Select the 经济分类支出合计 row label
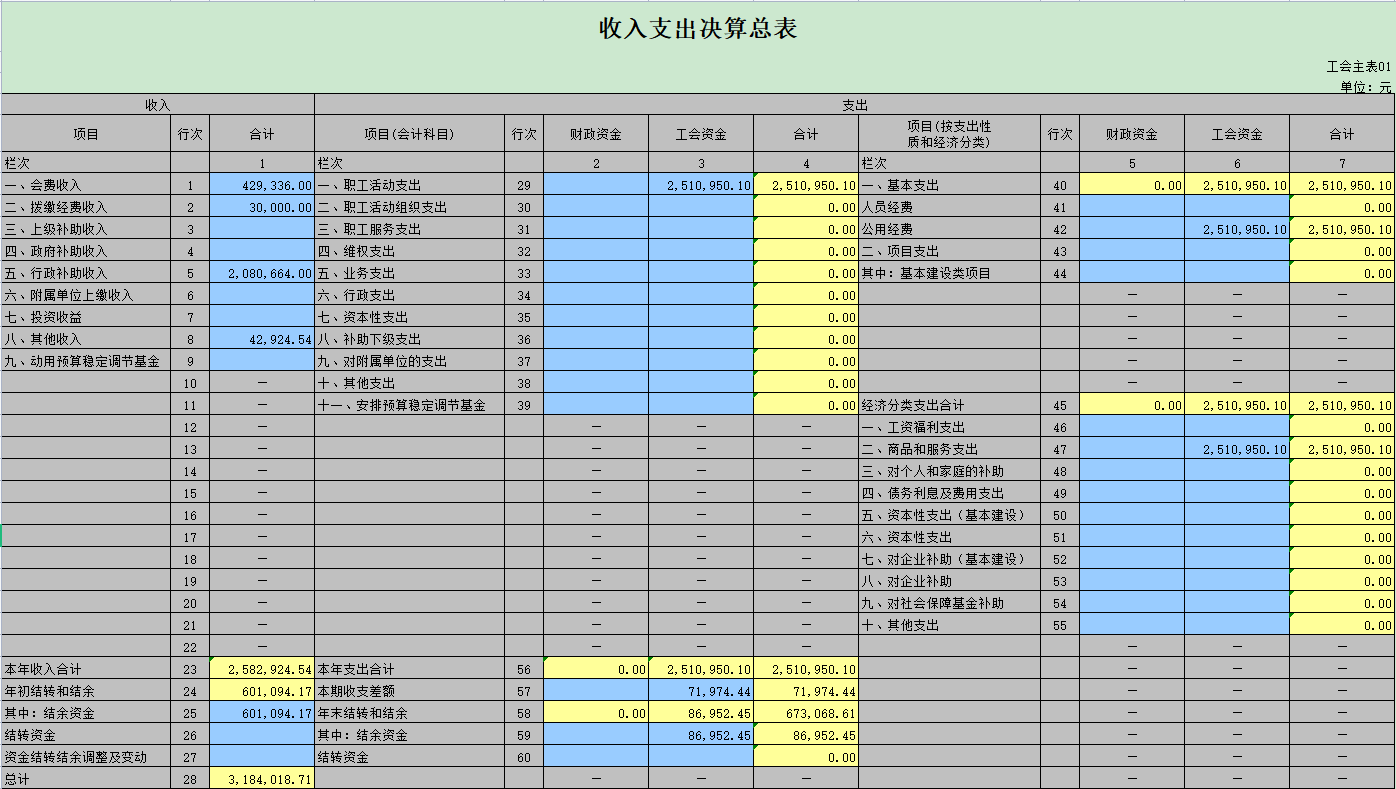Screen dimensions: 1396x789 949,405
